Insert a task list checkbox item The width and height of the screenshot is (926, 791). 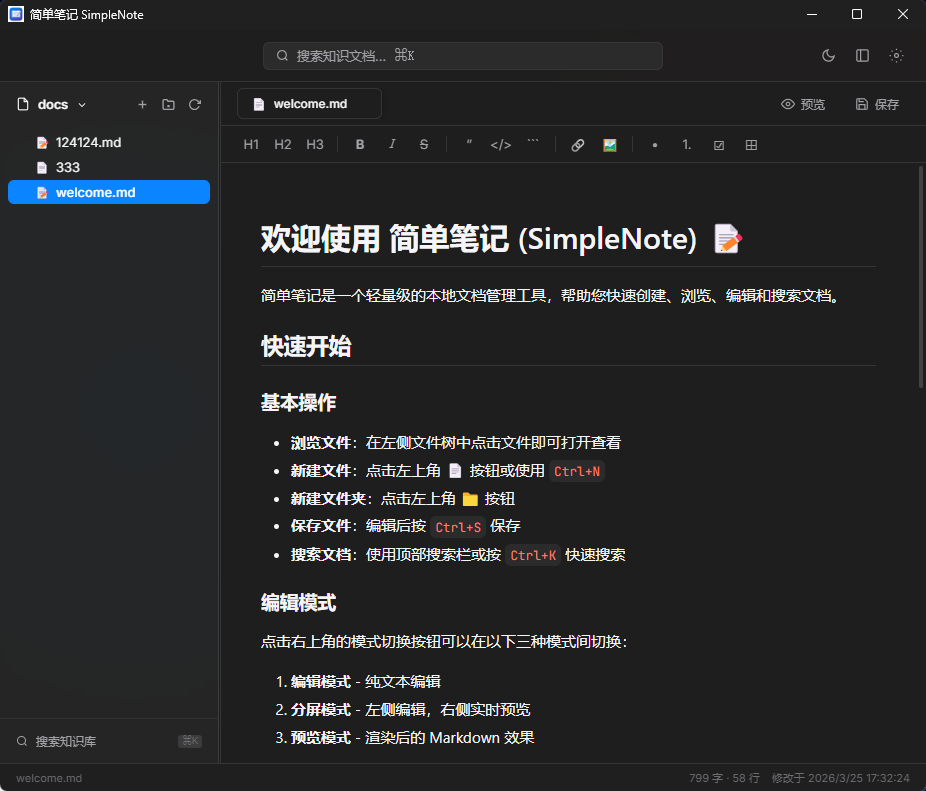click(x=718, y=144)
